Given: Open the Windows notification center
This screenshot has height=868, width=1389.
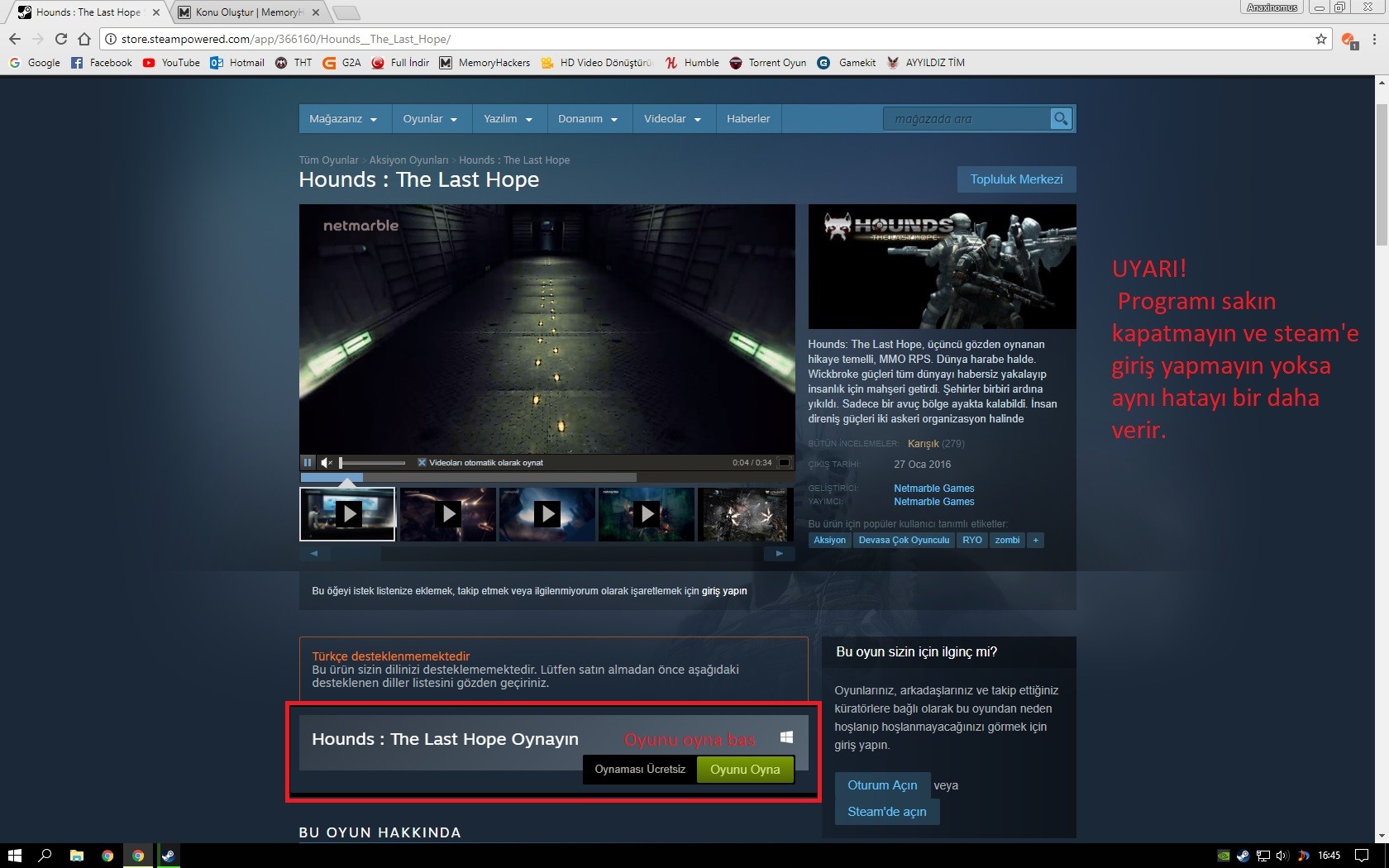Looking at the screenshot, I should 1362,856.
